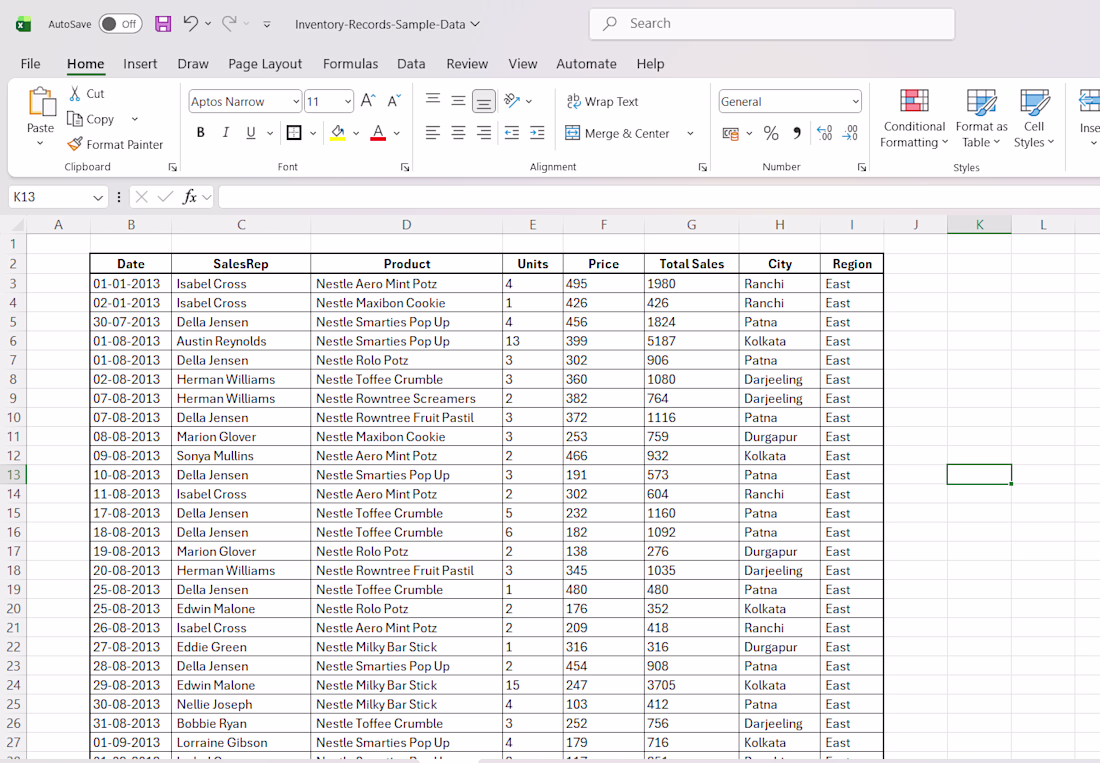Expand the Merge & Center dropdown arrow

point(690,133)
